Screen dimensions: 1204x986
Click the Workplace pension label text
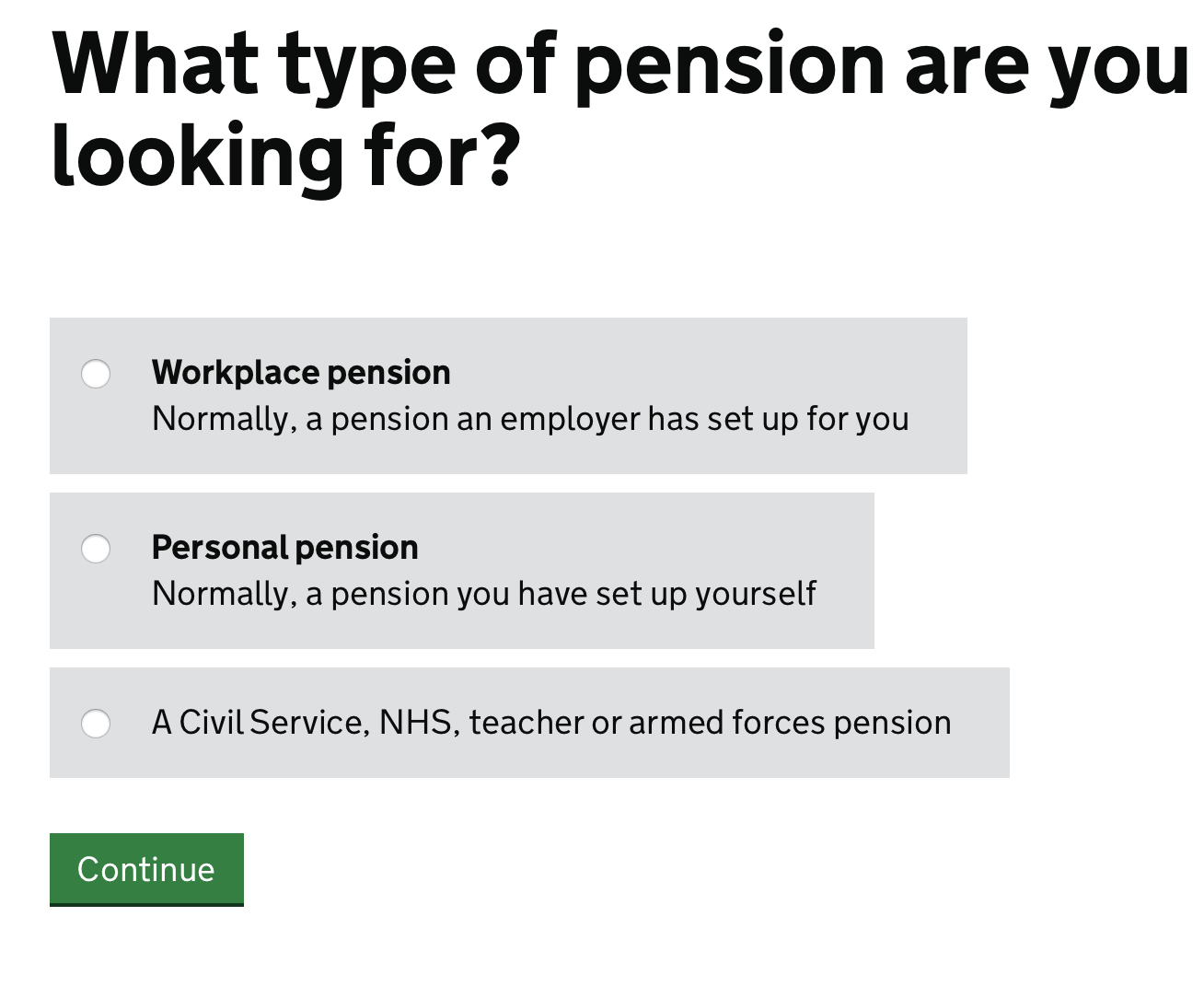tap(301, 372)
